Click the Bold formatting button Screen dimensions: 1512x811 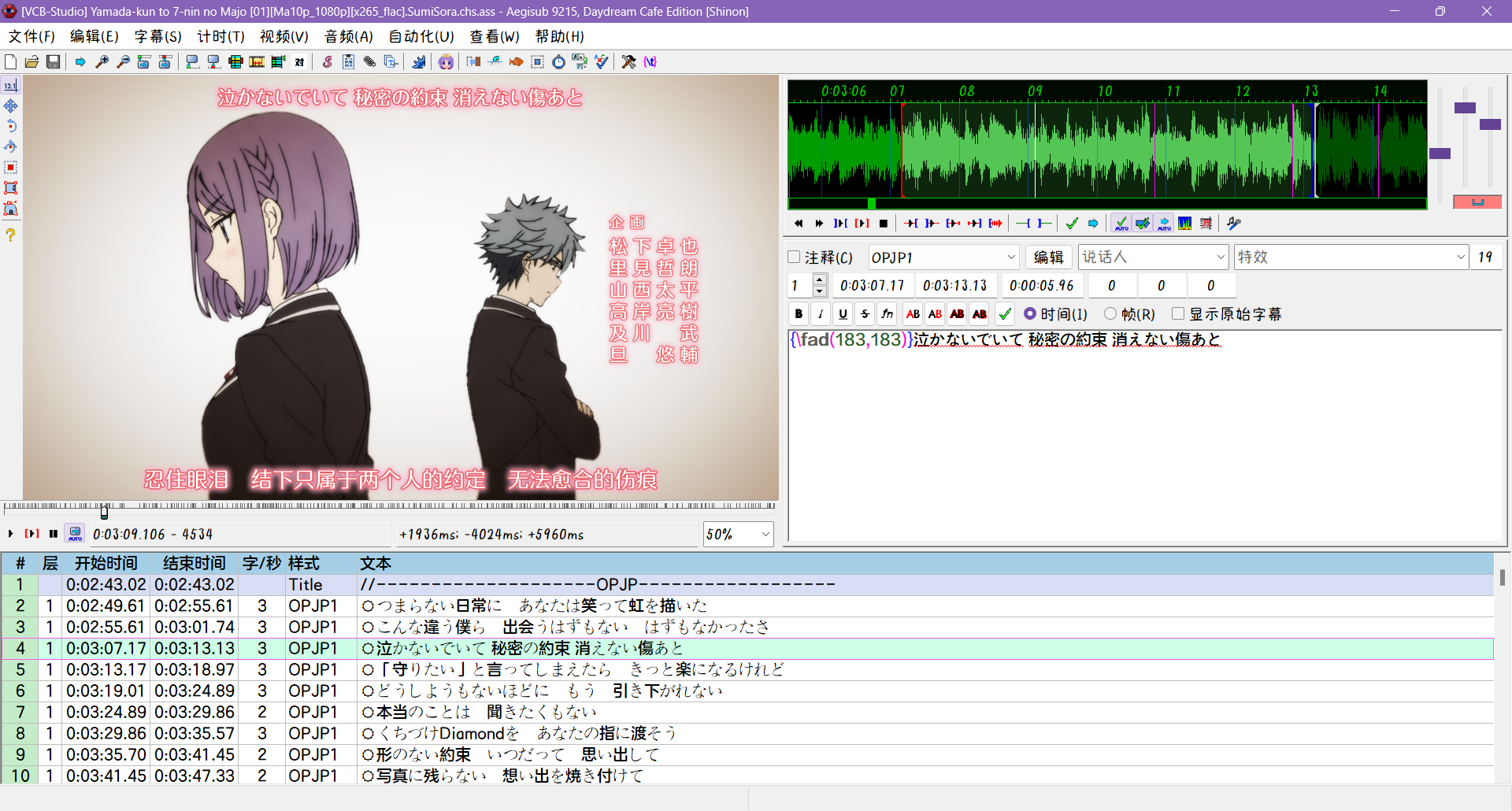point(799,314)
